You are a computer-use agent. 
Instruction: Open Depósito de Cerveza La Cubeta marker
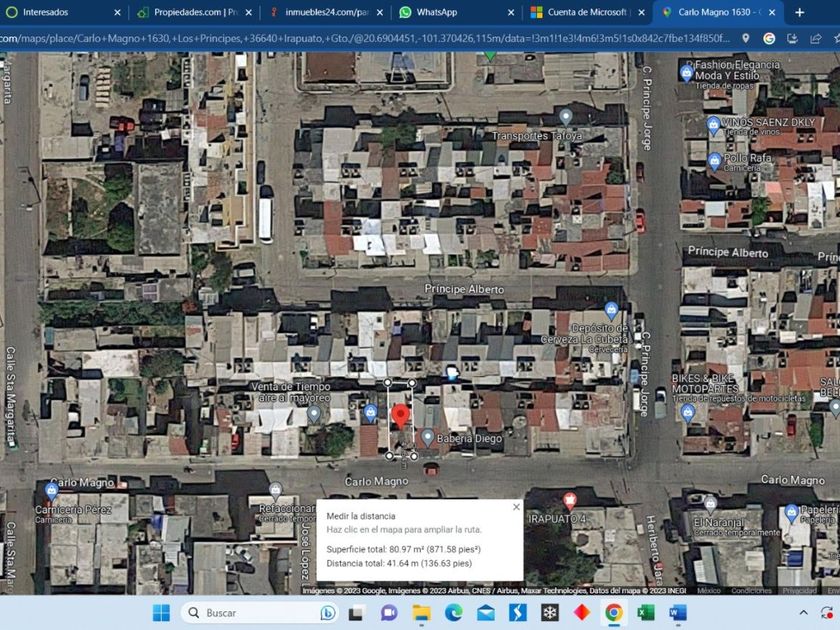coord(611,310)
